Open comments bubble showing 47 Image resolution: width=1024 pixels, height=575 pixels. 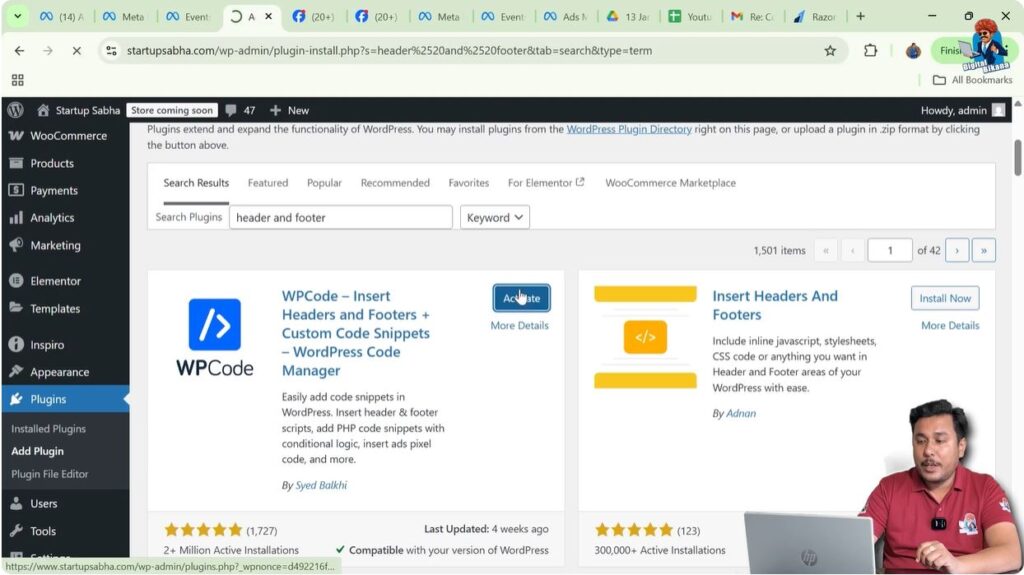tap(240, 110)
